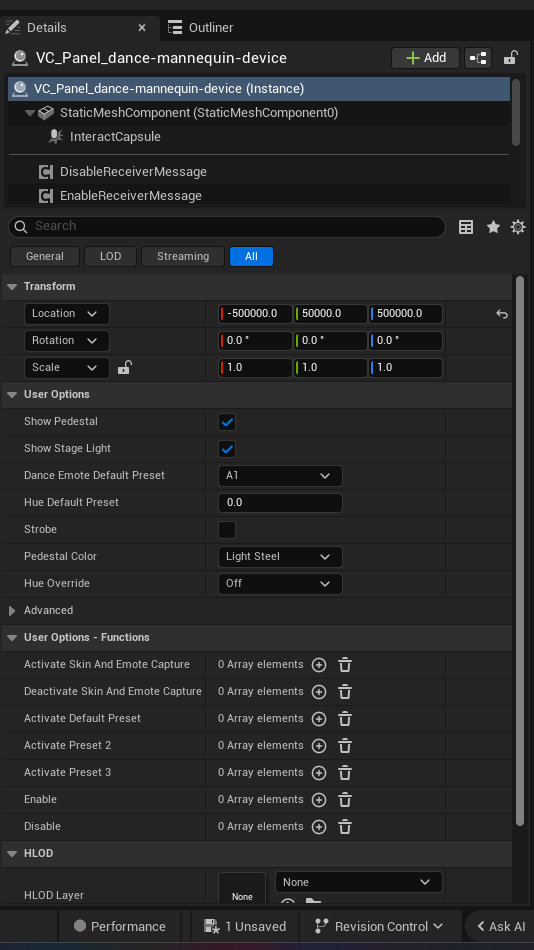Collapse User Options - Functions section
This screenshot has width=534, height=950.
click(x=12, y=637)
